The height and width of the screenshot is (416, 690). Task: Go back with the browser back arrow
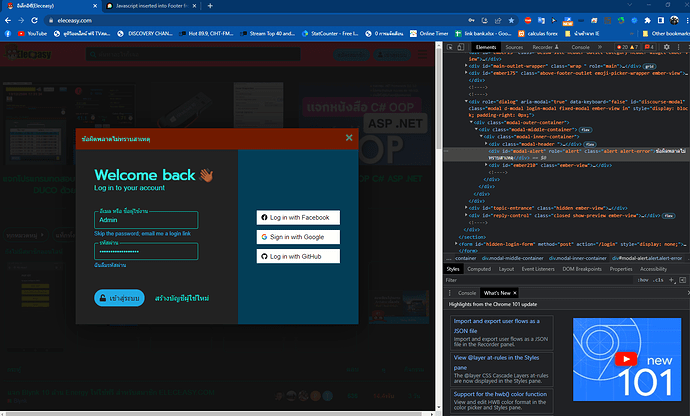point(8,20)
